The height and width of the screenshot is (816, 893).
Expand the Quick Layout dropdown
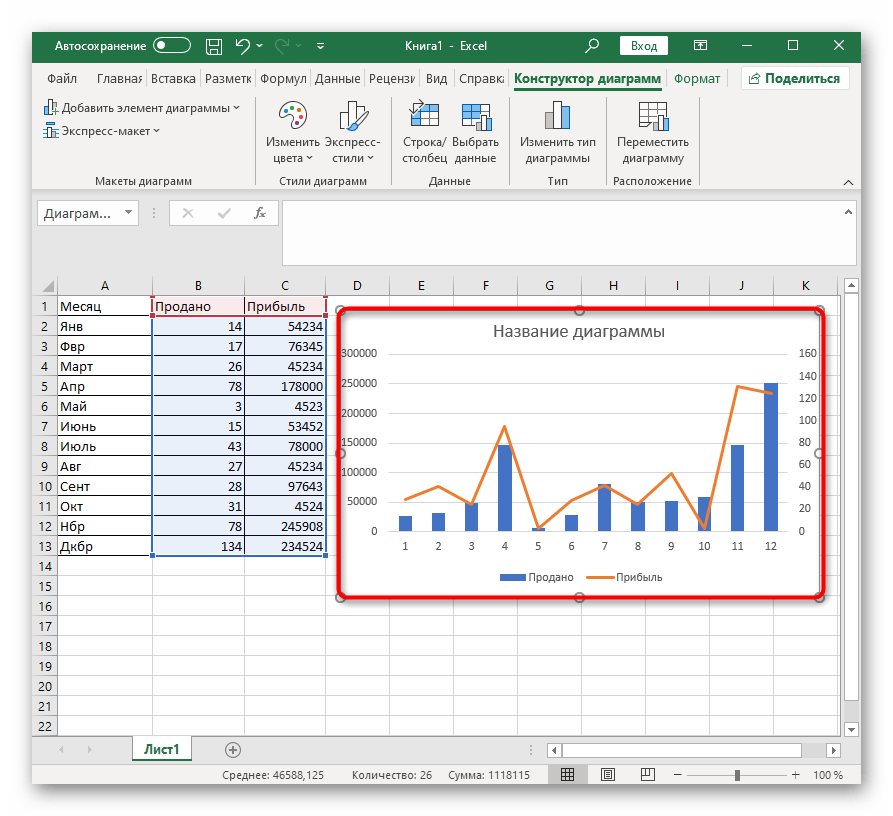[101, 131]
